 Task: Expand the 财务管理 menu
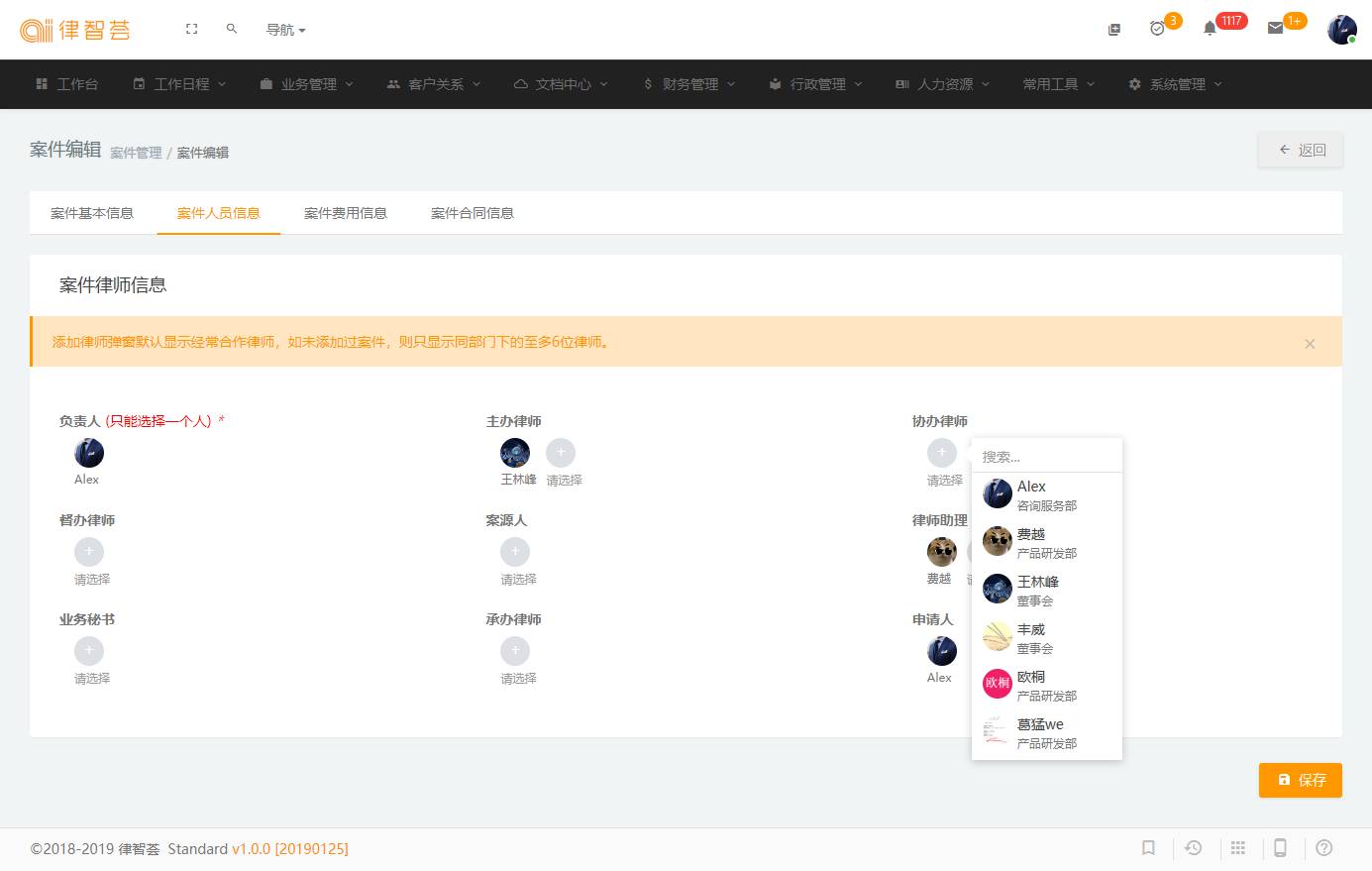click(x=689, y=84)
